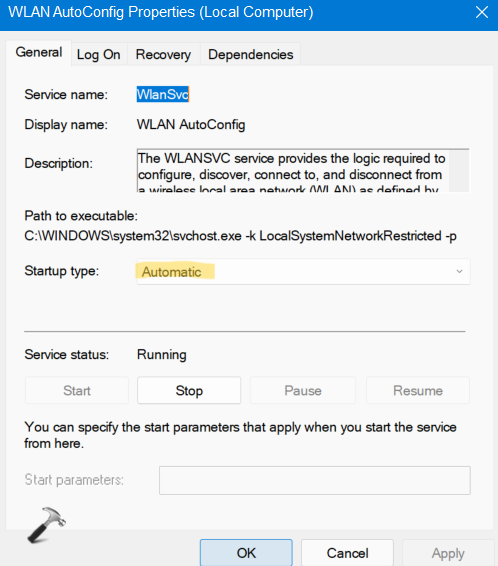Click the description box scrollbar

[x=459, y=171]
